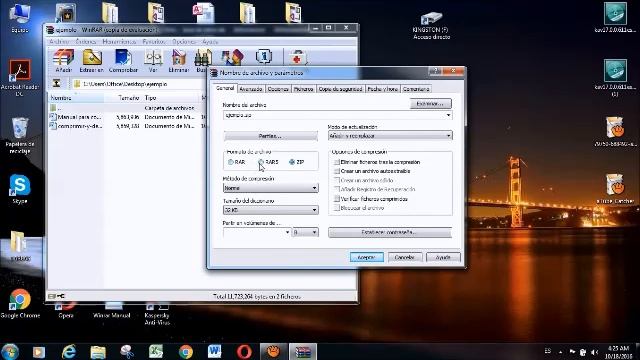
Task: Open Equipo desktop icon
Action: [20, 18]
